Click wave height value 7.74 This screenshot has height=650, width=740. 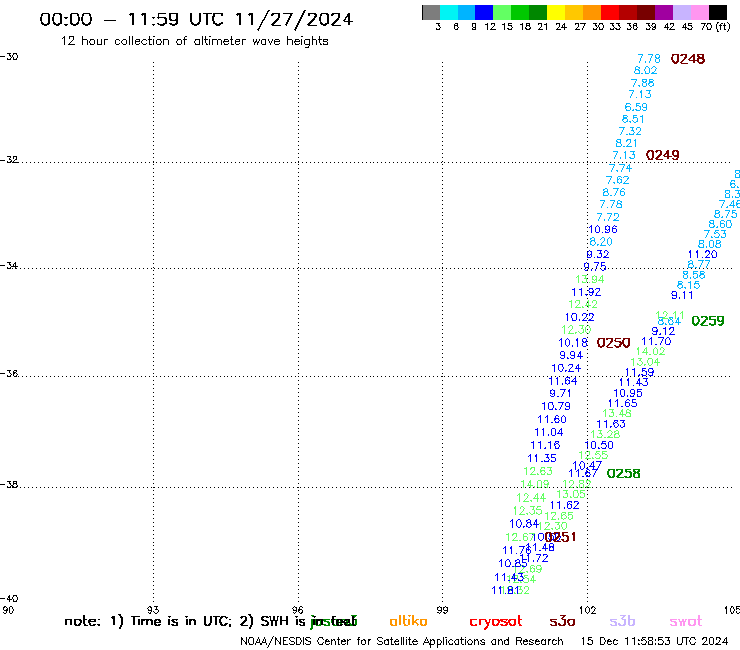coord(620,168)
